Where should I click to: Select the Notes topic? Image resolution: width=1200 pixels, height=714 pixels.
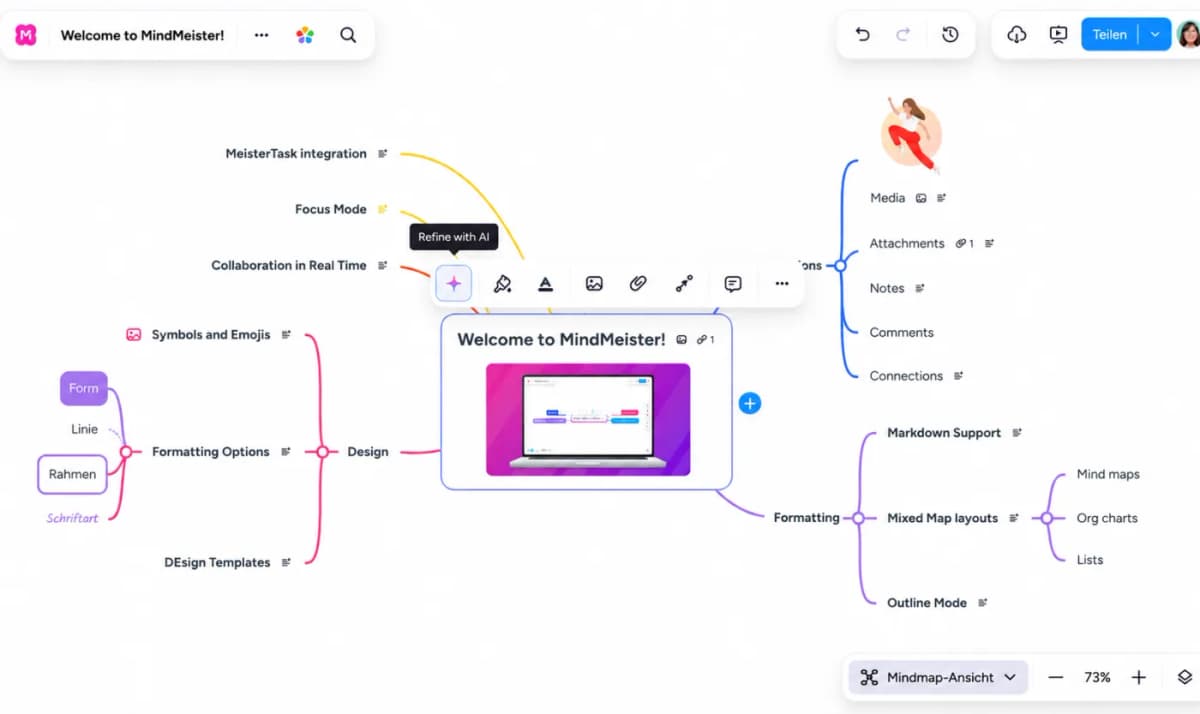pos(887,288)
